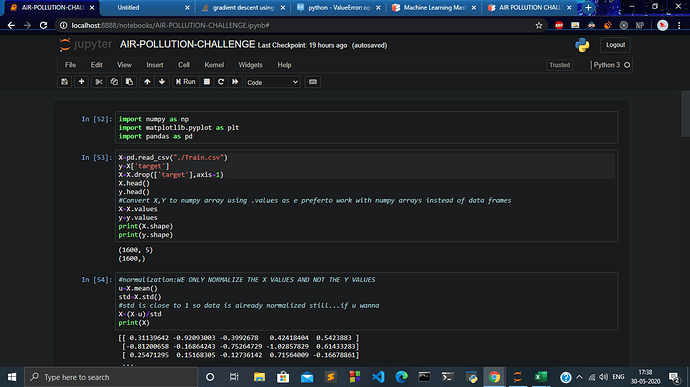Go back in browser history
Image resolution: width=690 pixels, height=387 pixels.
[11, 26]
